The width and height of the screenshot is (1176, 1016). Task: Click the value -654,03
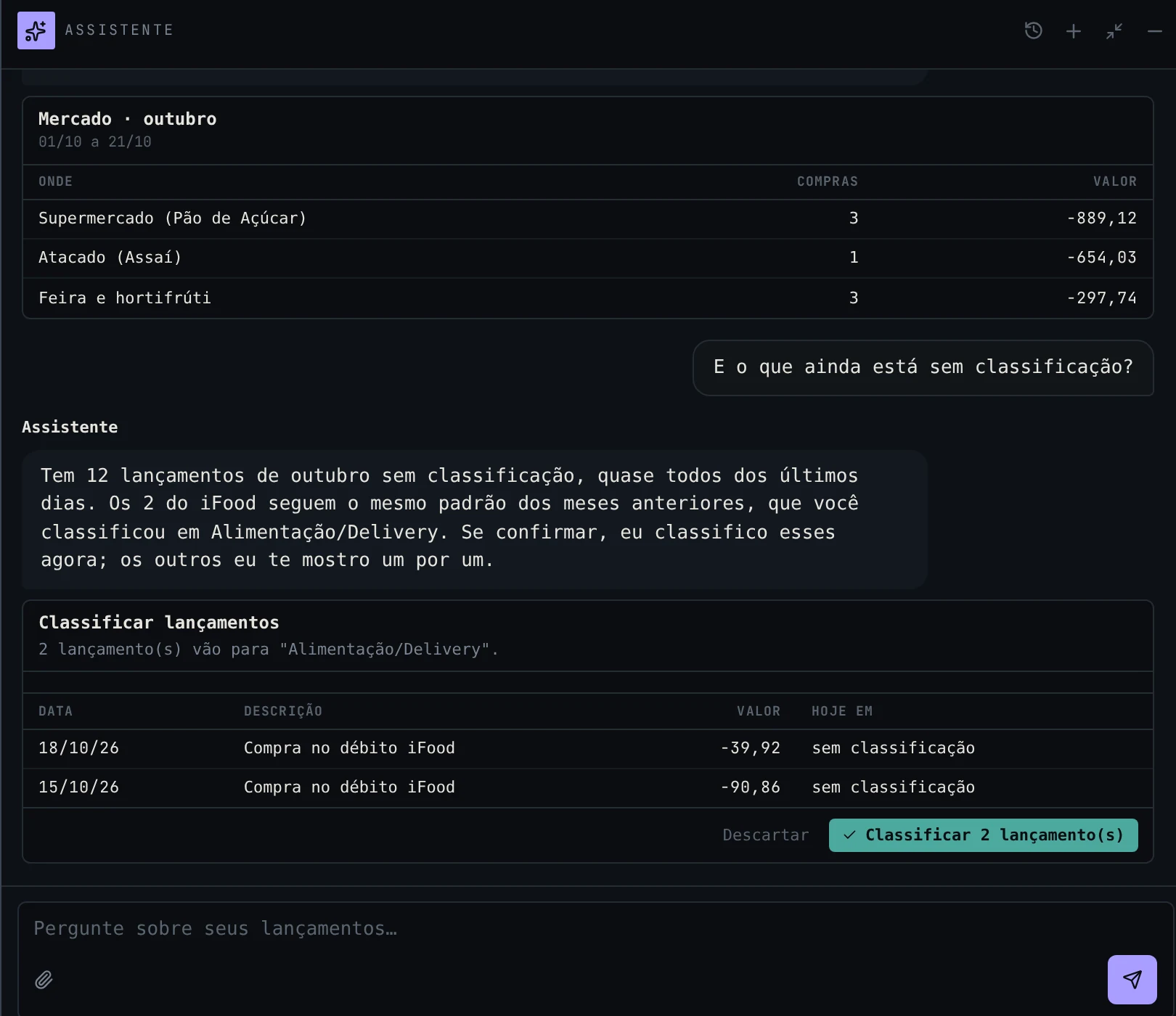(1101, 258)
